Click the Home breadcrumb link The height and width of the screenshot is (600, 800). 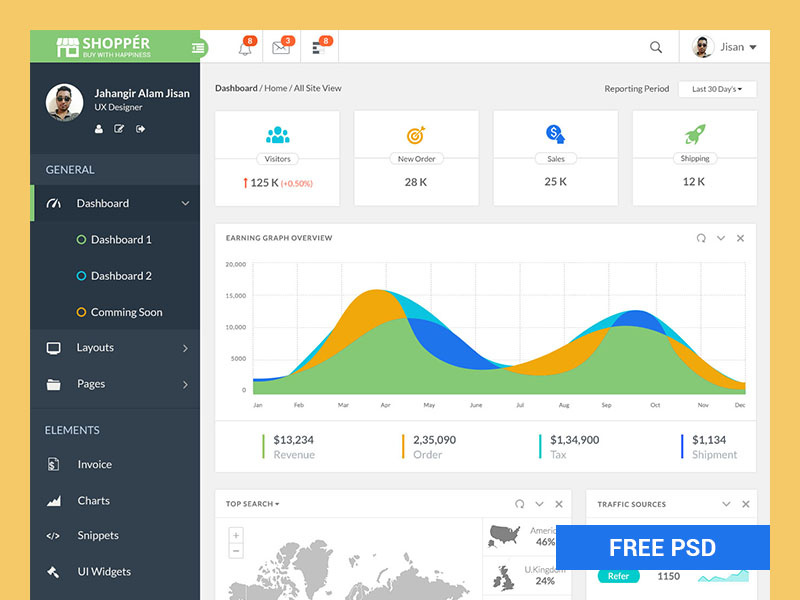[x=276, y=88]
